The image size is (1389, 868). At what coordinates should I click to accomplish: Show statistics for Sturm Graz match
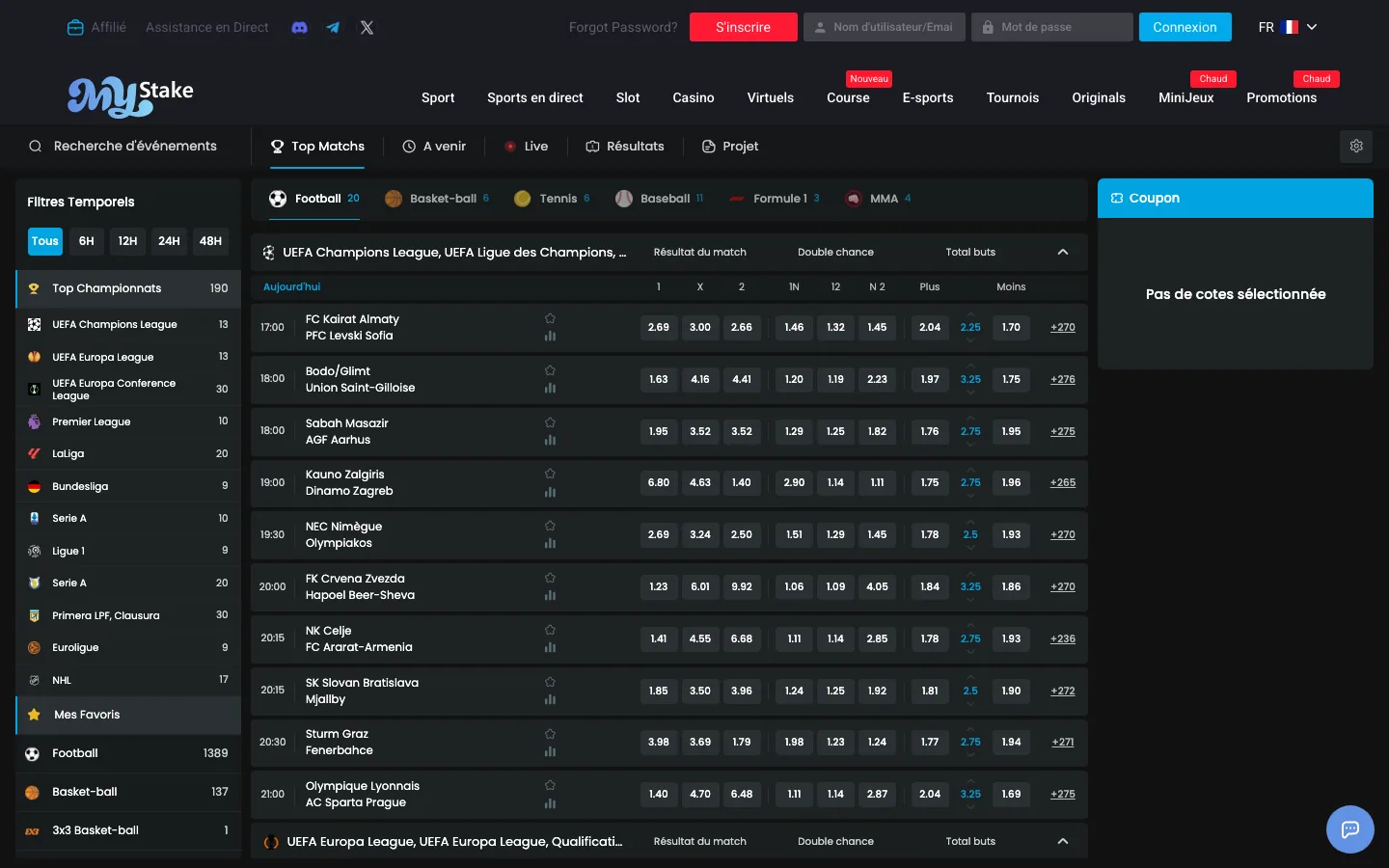pos(550,751)
